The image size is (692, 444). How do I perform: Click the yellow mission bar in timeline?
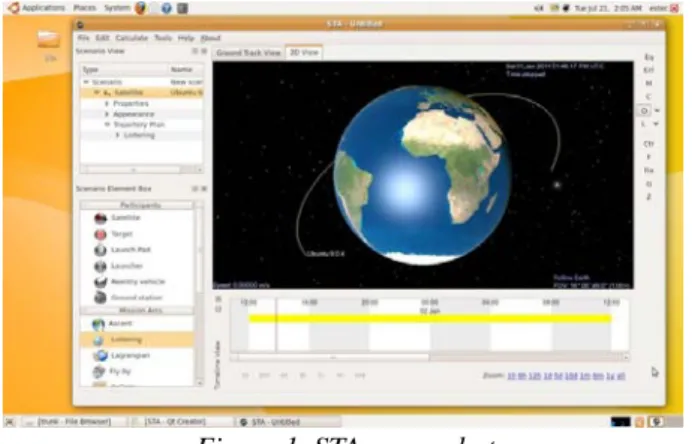[x=430, y=318]
